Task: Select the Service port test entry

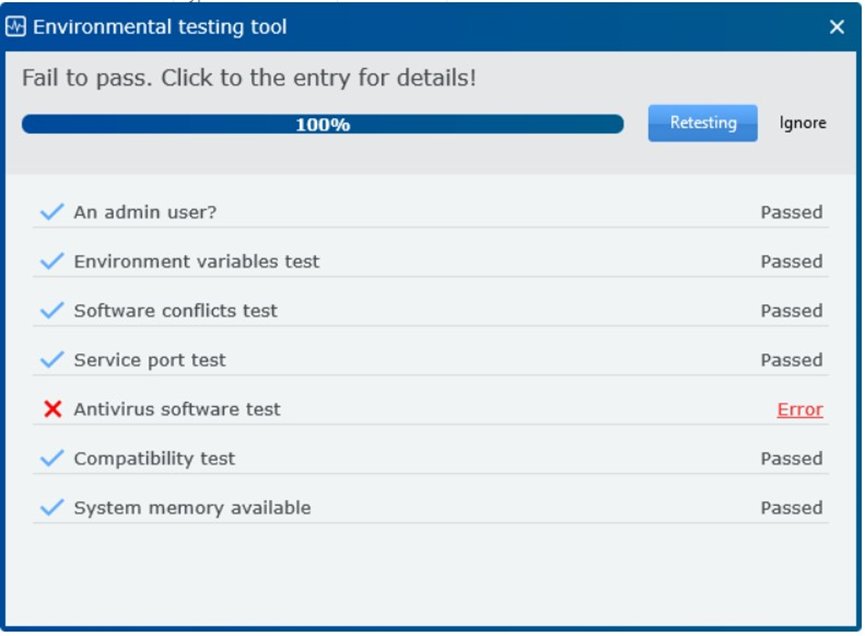Action: click(x=430, y=360)
